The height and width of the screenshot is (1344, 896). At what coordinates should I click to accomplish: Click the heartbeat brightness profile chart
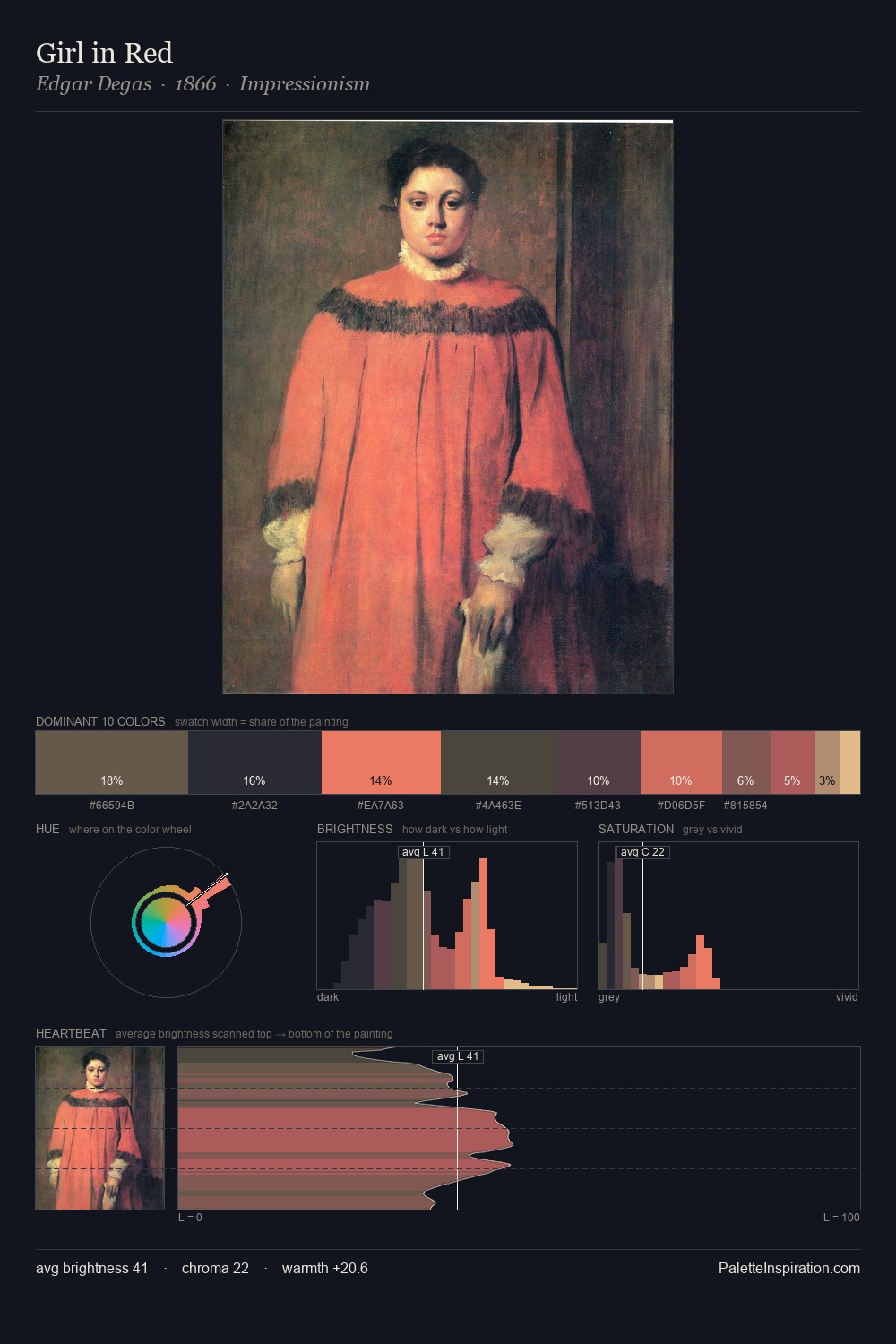519,1128
